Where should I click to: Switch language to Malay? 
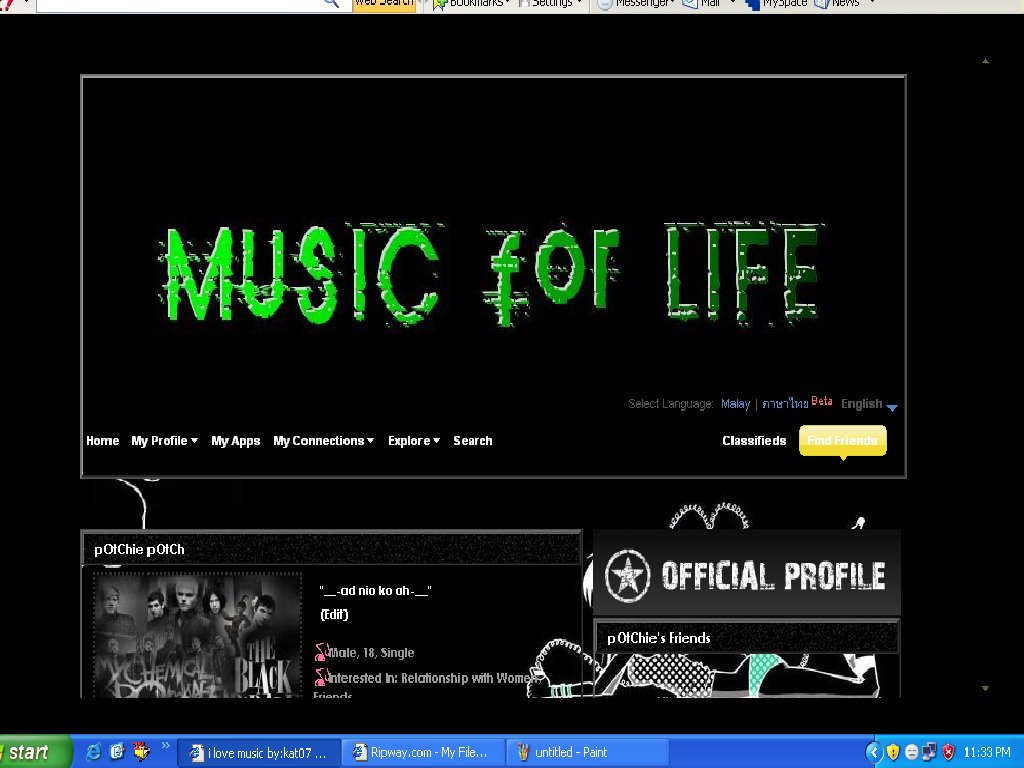point(735,404)
